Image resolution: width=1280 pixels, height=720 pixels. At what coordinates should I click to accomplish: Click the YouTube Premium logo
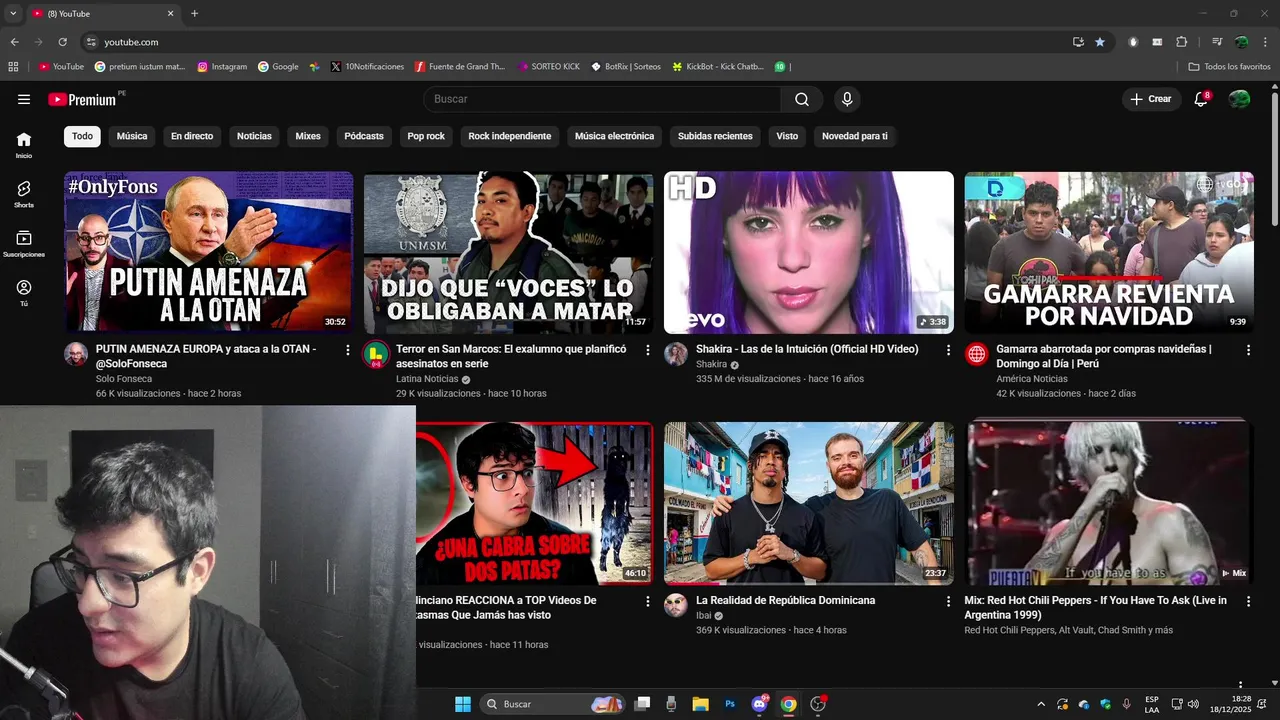(83, 99)
